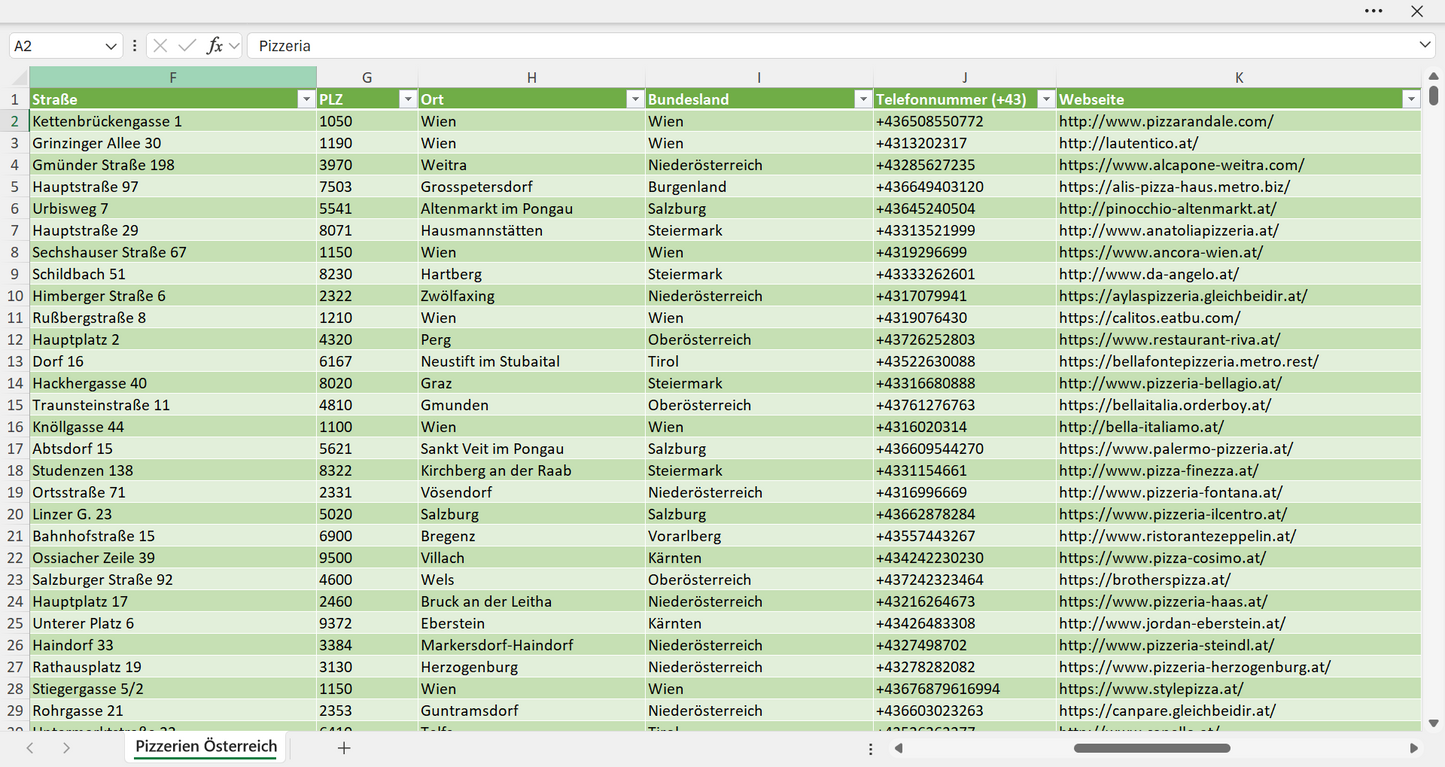Add a new sheet with plus icon
The width and height of the screenshot is (1445, 767).
(344, 747)
